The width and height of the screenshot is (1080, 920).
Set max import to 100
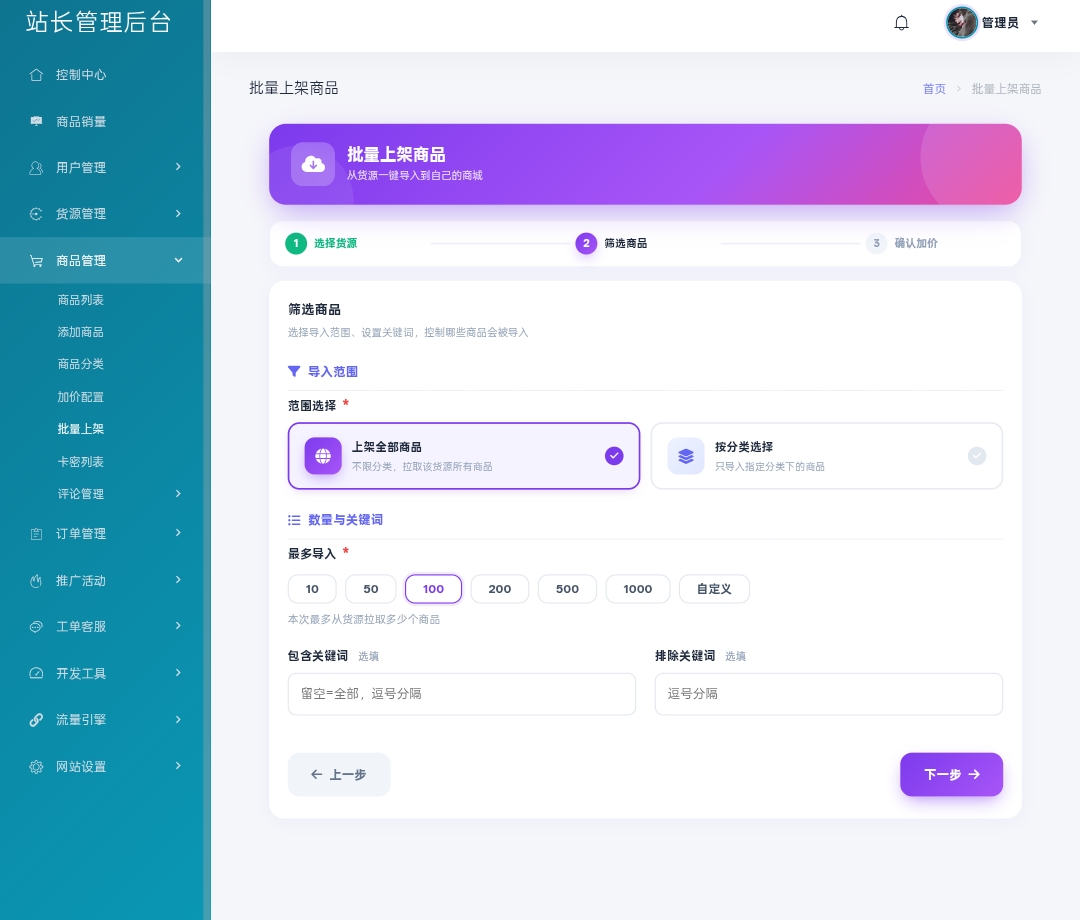[x=433, y=589]
